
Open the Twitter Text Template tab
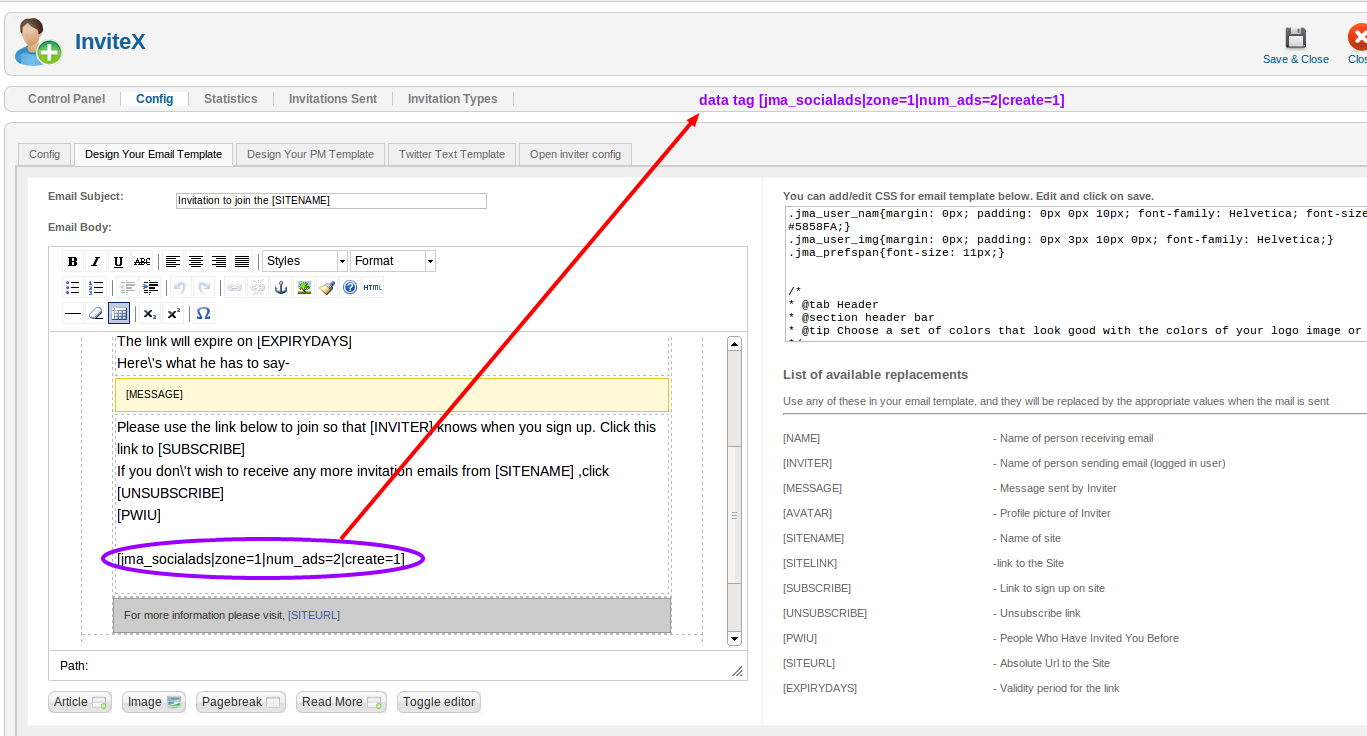coord(452,154)
